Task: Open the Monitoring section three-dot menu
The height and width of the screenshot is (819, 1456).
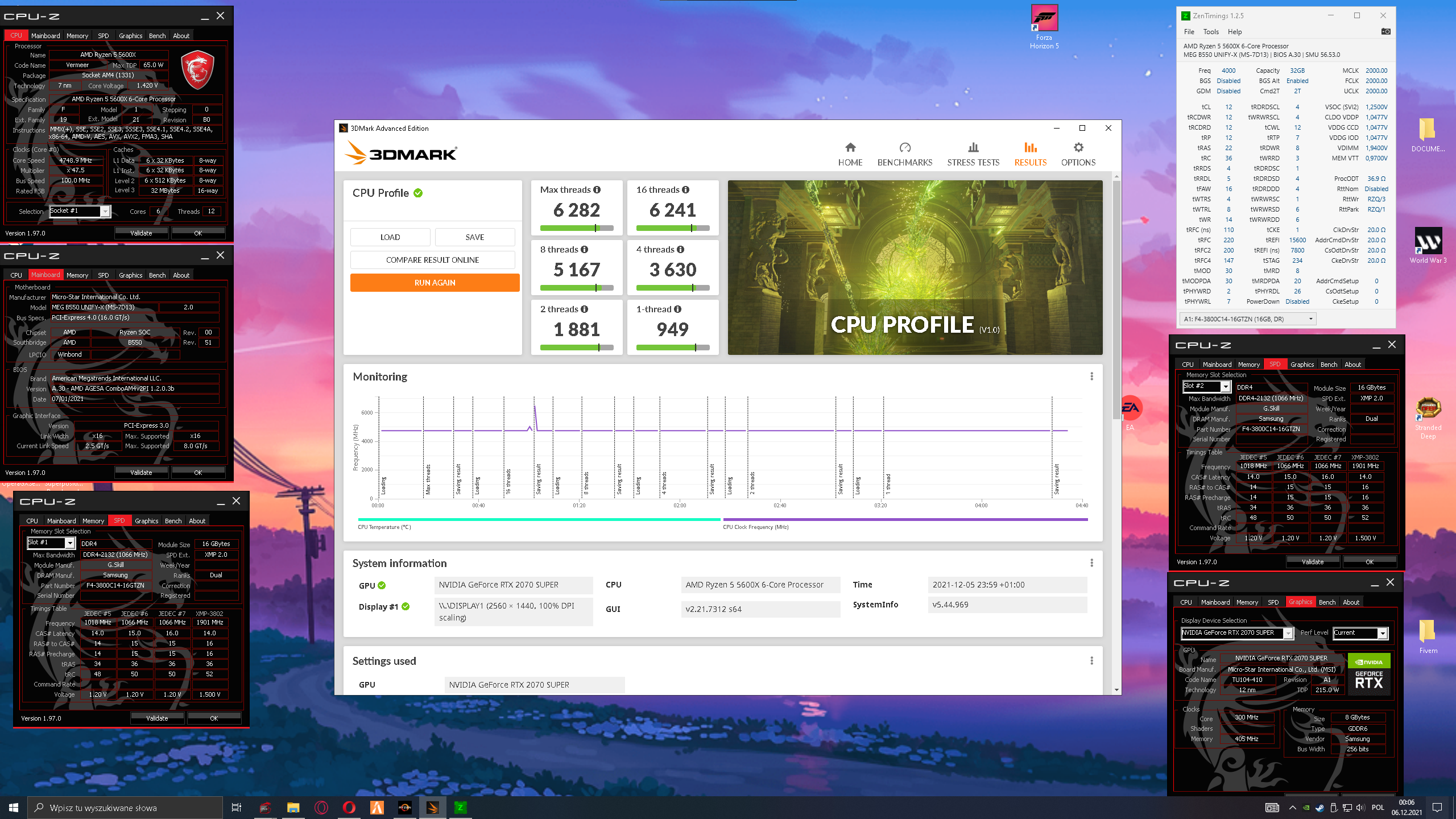Action: click(1091, 377)
